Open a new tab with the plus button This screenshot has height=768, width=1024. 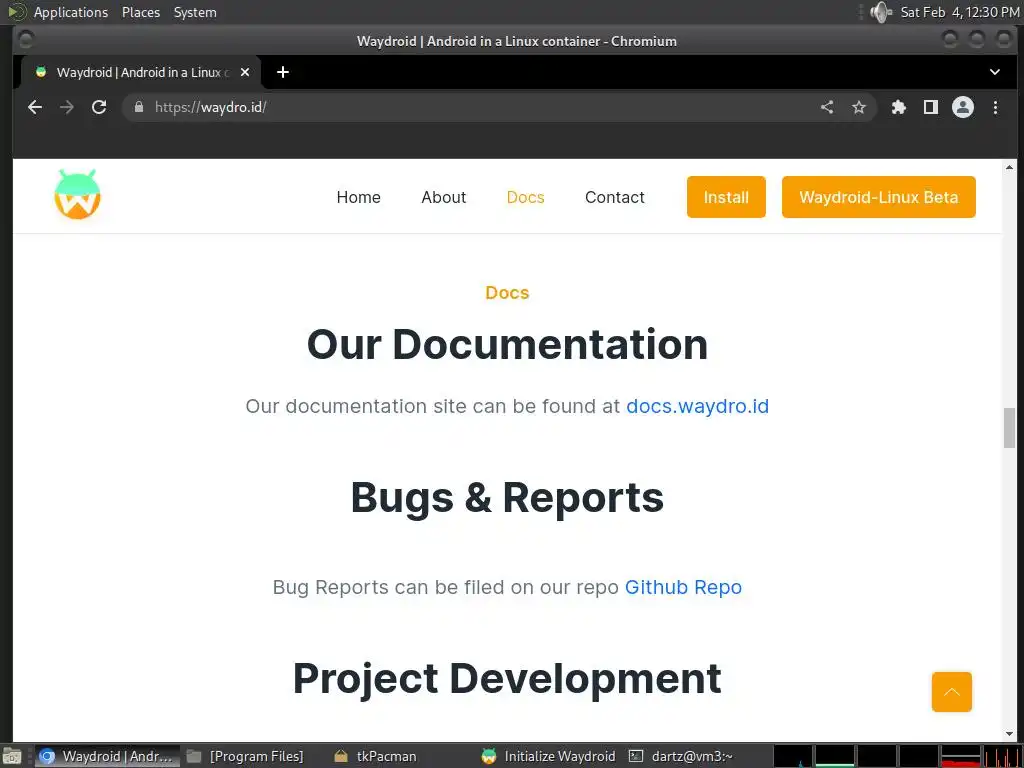[x=283, y=72]
